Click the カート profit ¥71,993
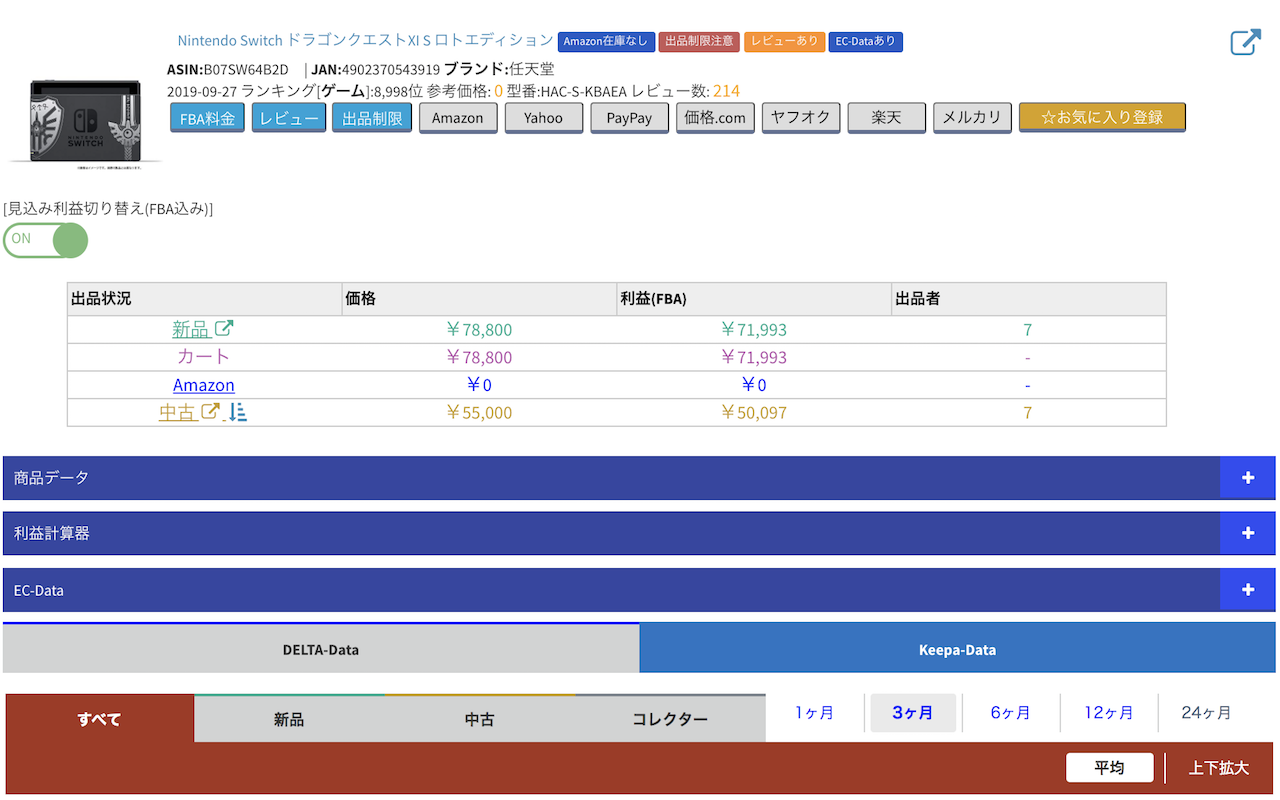 click(x=753, y=357)
